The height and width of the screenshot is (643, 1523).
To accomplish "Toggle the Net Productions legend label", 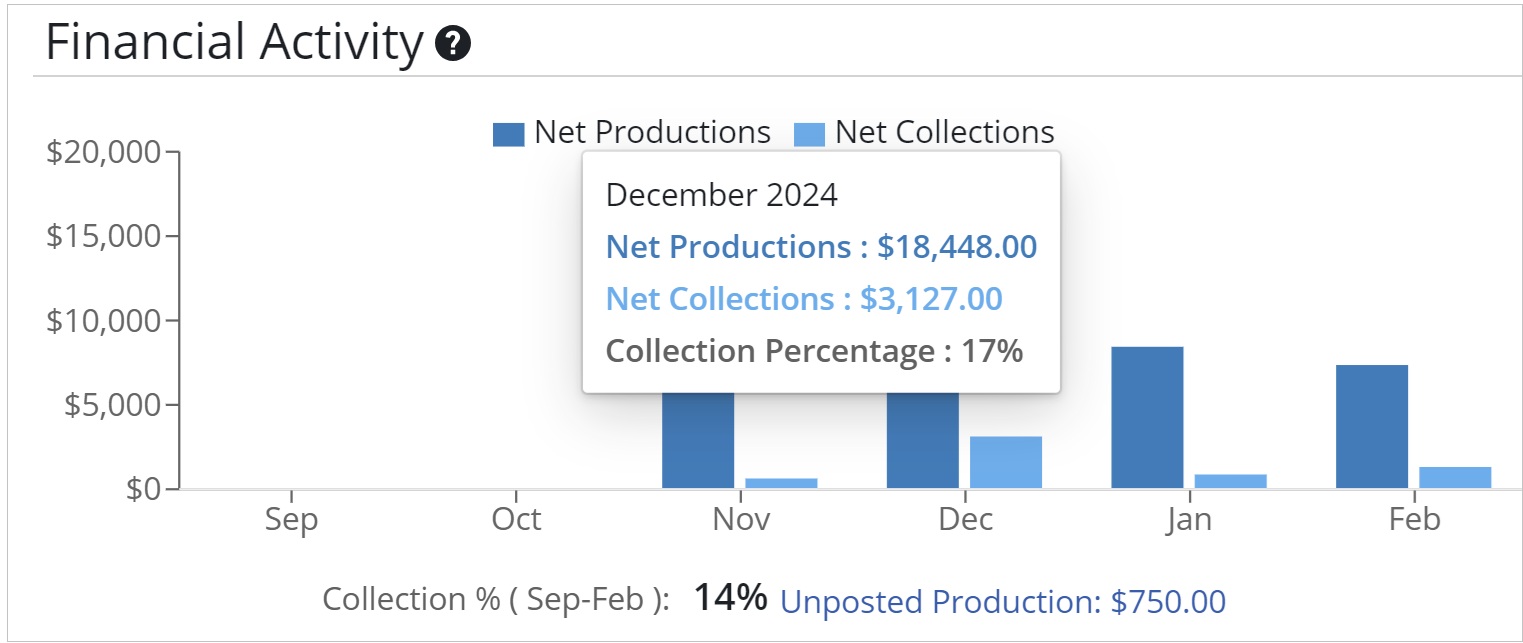I will pos(652,132).
